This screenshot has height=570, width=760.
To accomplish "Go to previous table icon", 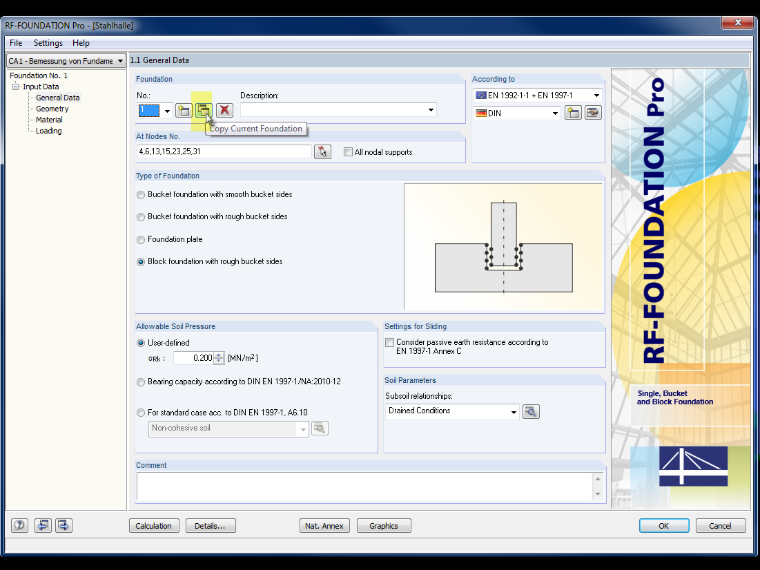I will click(x=43, y=525).
